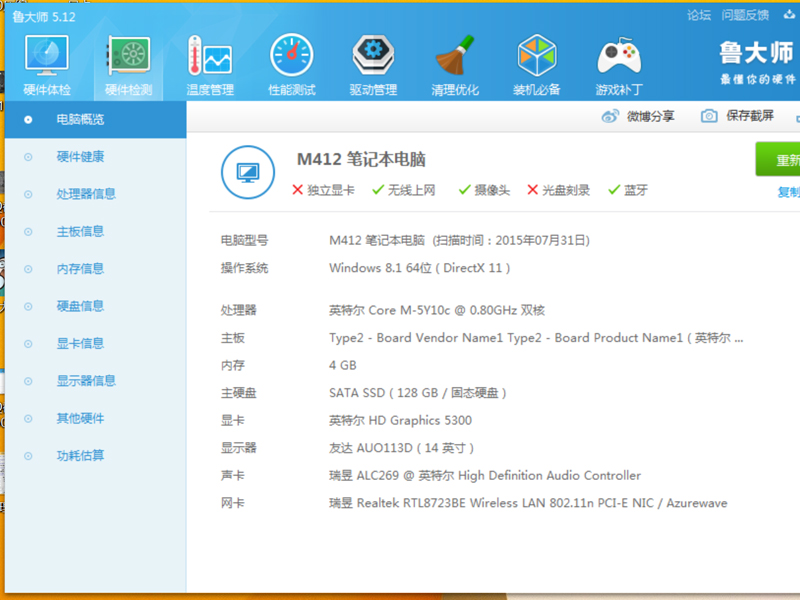Click the green 重新 rescan button

[778, 160]
